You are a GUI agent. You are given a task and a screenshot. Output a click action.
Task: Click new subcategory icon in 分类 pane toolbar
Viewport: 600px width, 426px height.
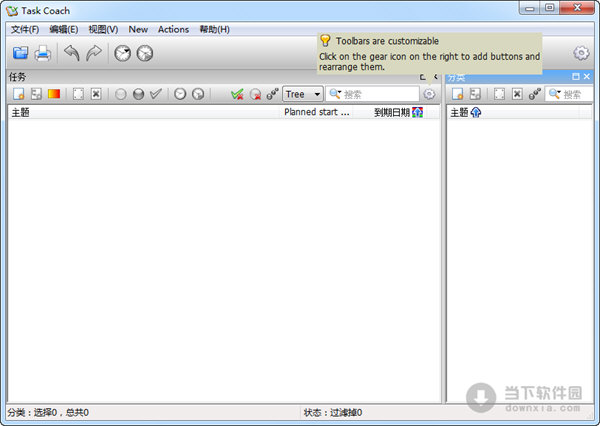pyautogui.click(x=475, y=94)
